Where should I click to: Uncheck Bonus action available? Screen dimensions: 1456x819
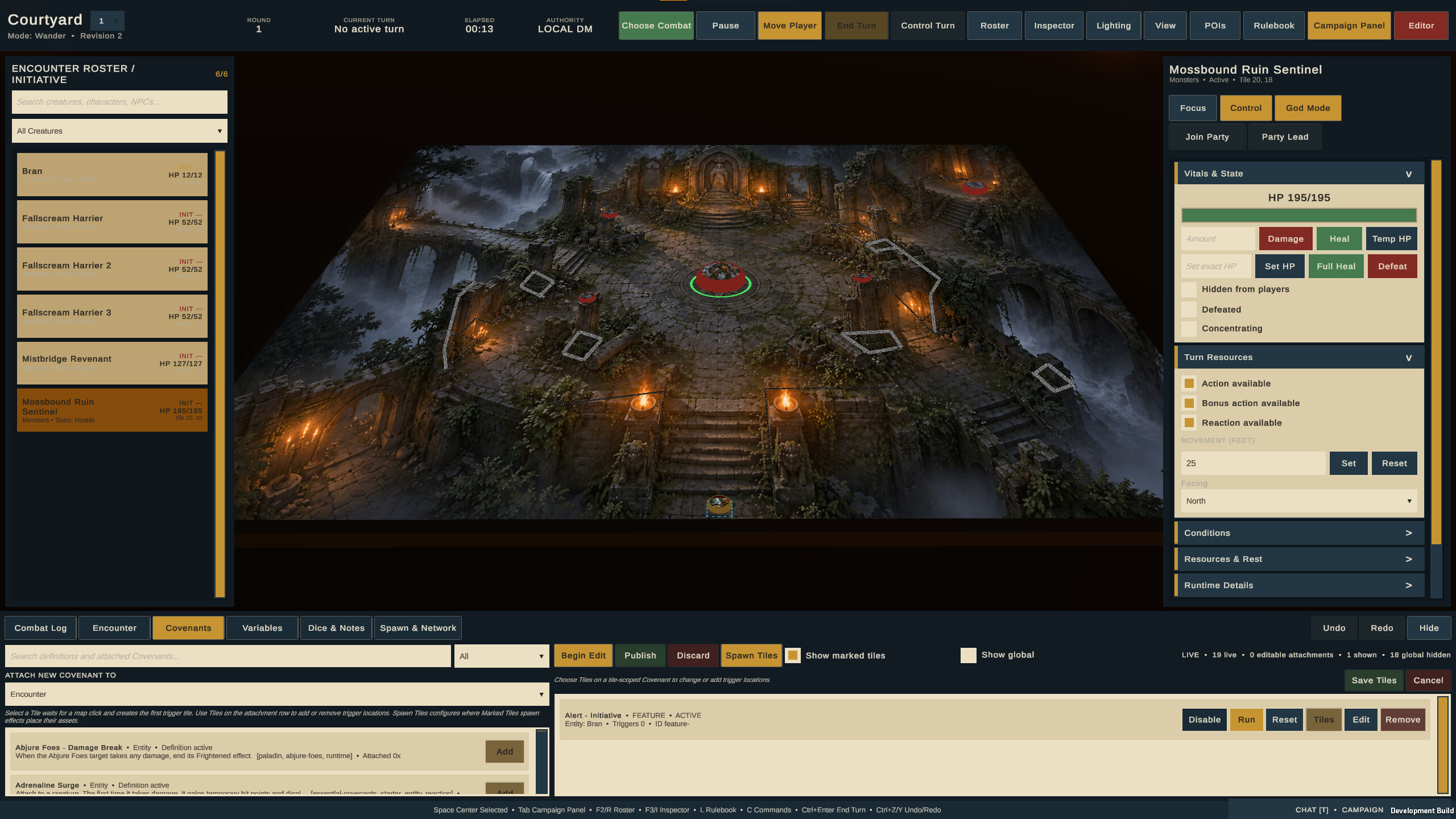click(1189, 403)
